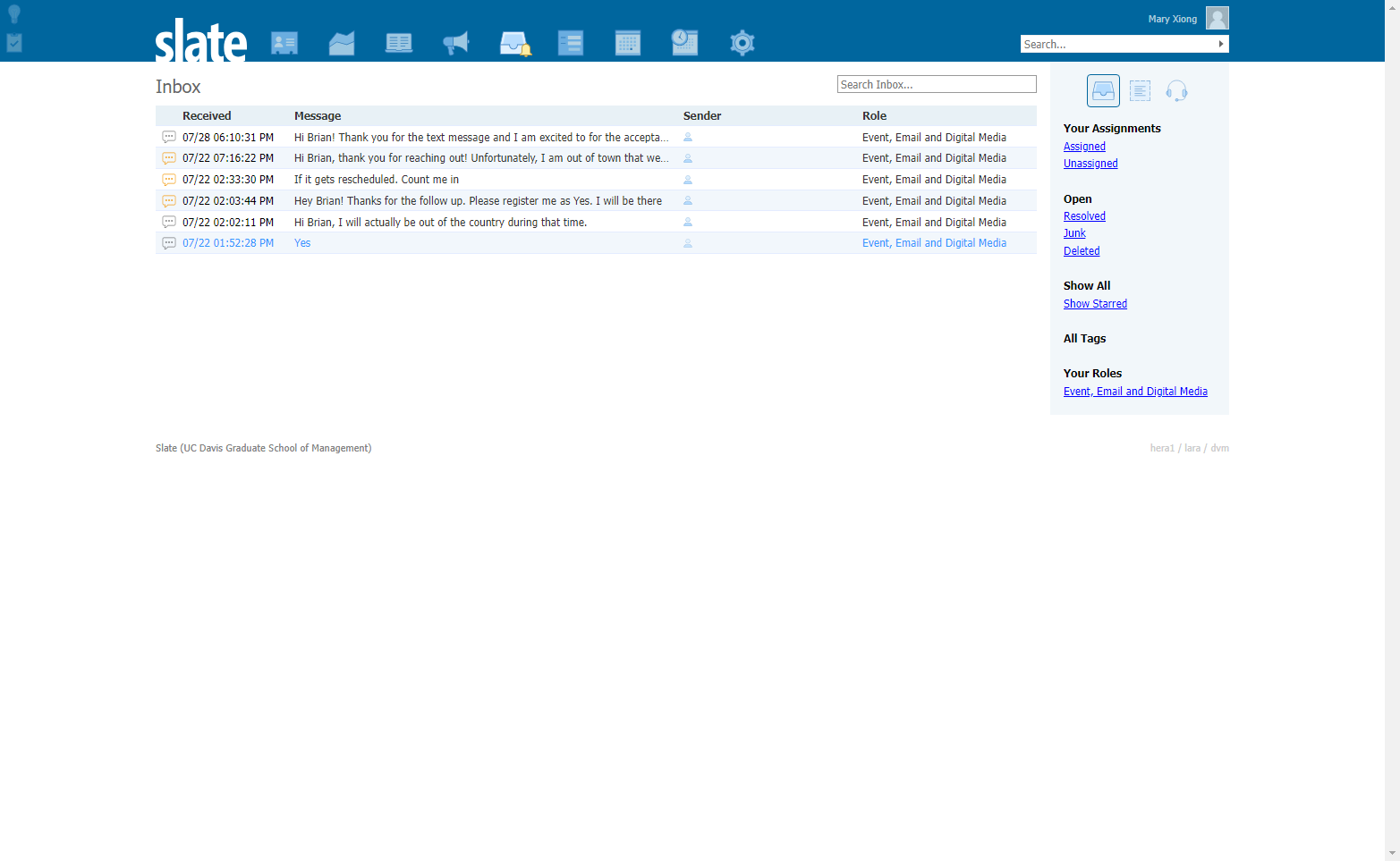The image size is (1400, 861).
Task: Open the Inbox tray icon with bell
Action: (514, 43)
